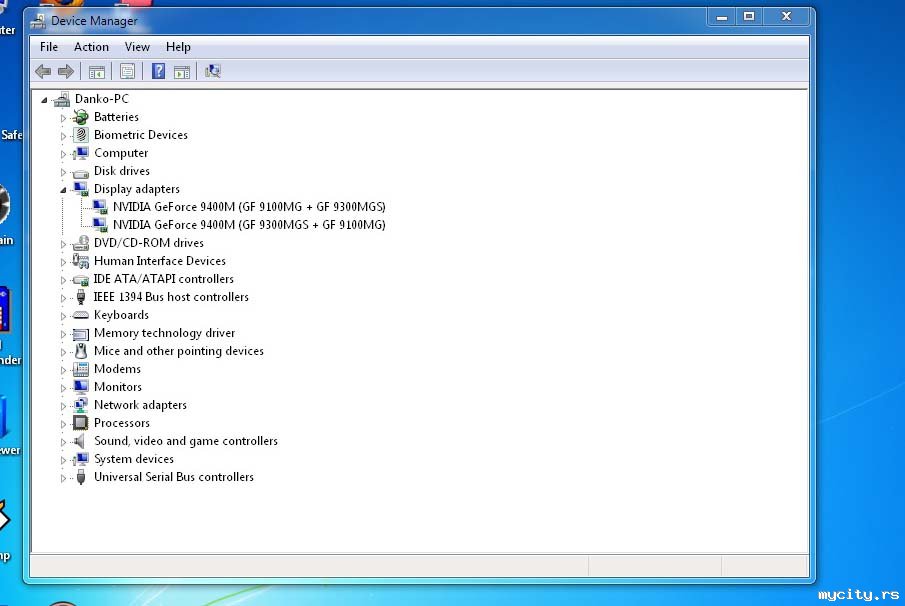Open the File menu
This screenshot has height=606, width=905.
click(48, 47)
